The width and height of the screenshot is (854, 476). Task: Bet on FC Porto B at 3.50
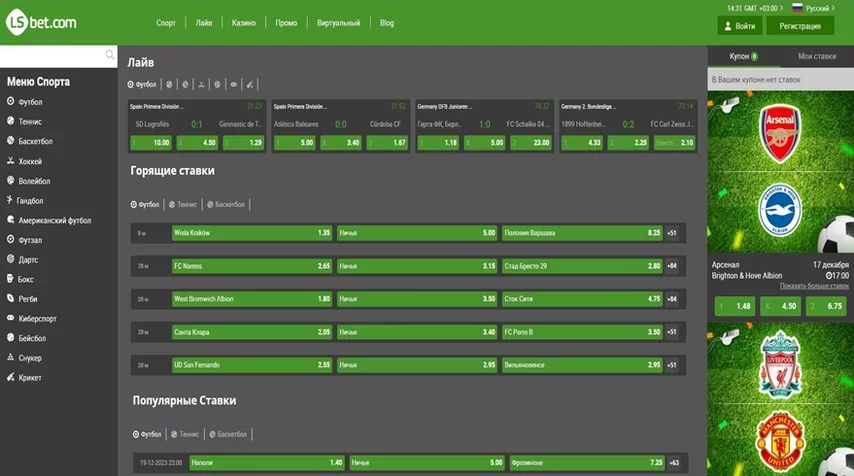(x=582, y=332)
